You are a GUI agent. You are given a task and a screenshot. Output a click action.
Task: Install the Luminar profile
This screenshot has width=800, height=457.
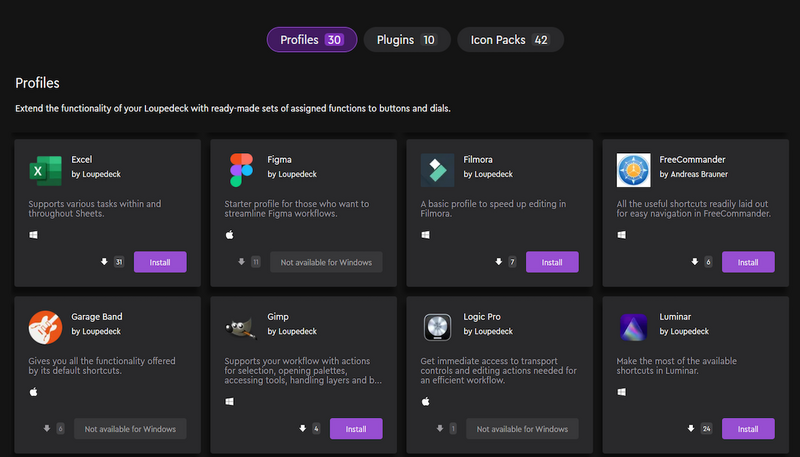tap(748, 429)
